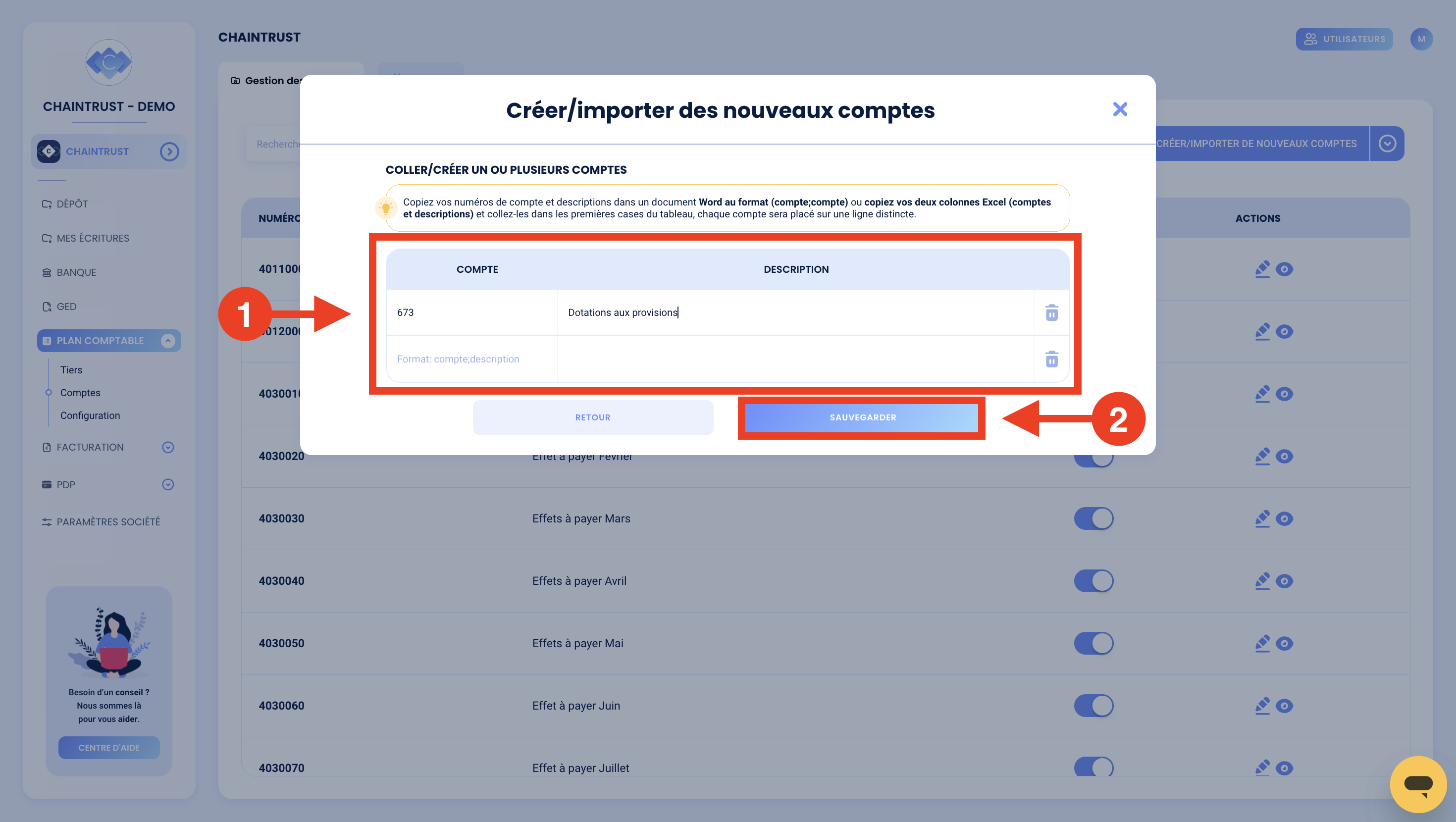1456x822 pixels.
Task: Click the RETOUR button
Action: pos(593,418)
